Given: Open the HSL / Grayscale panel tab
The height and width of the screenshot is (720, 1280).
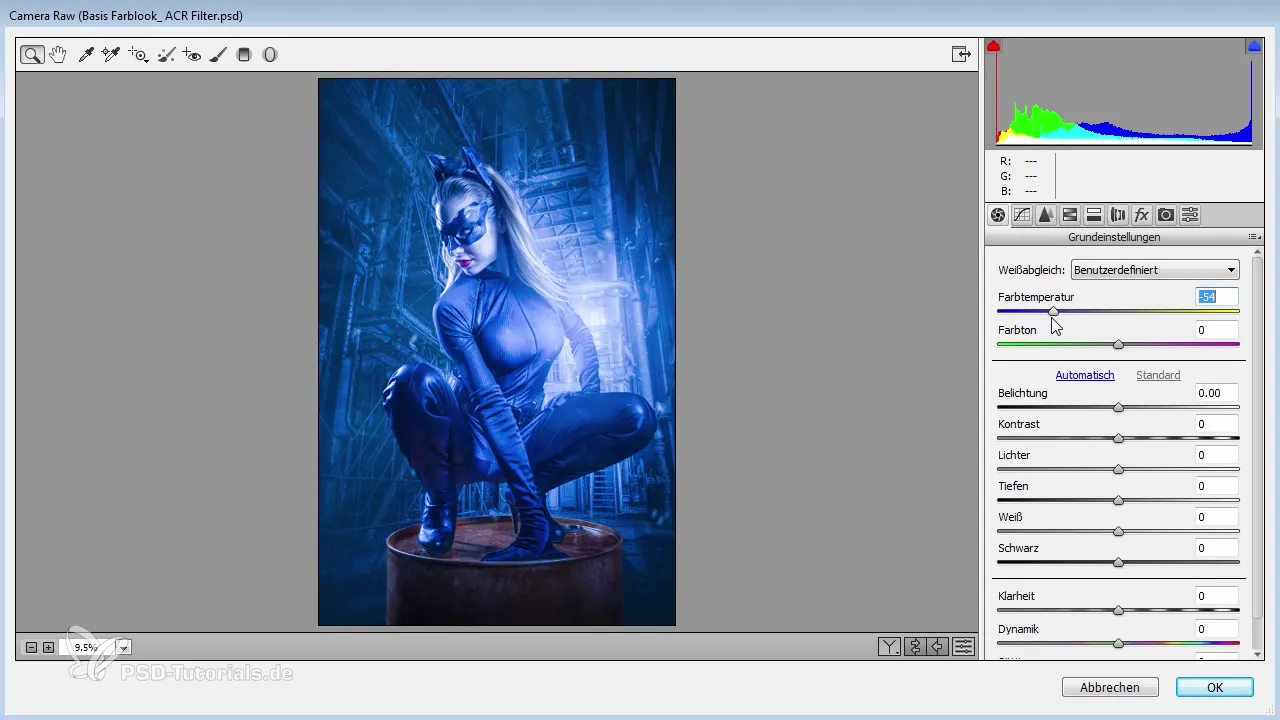Looking at the screenshot, I should 1069,215.
